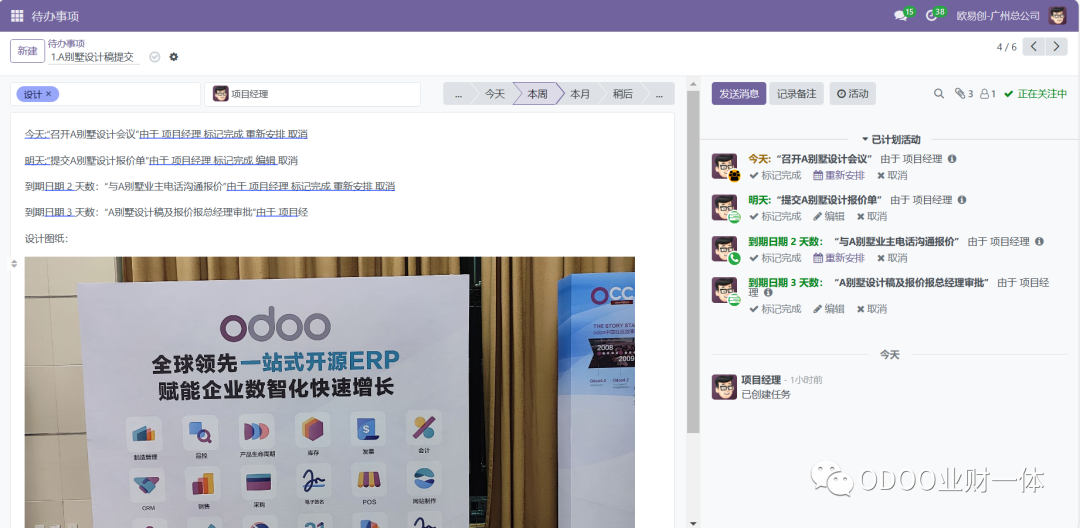Select the 本周 stage
This screenshot has width=1080, height=528.
coord(537,94)
